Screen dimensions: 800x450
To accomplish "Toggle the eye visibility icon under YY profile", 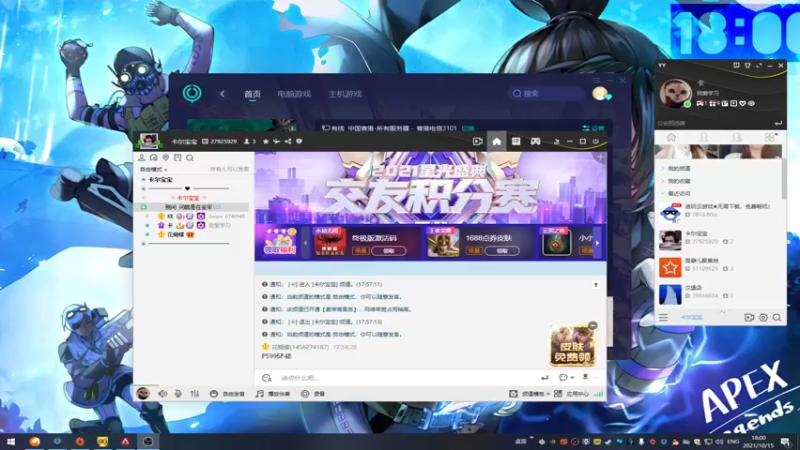I will [751, 104].
